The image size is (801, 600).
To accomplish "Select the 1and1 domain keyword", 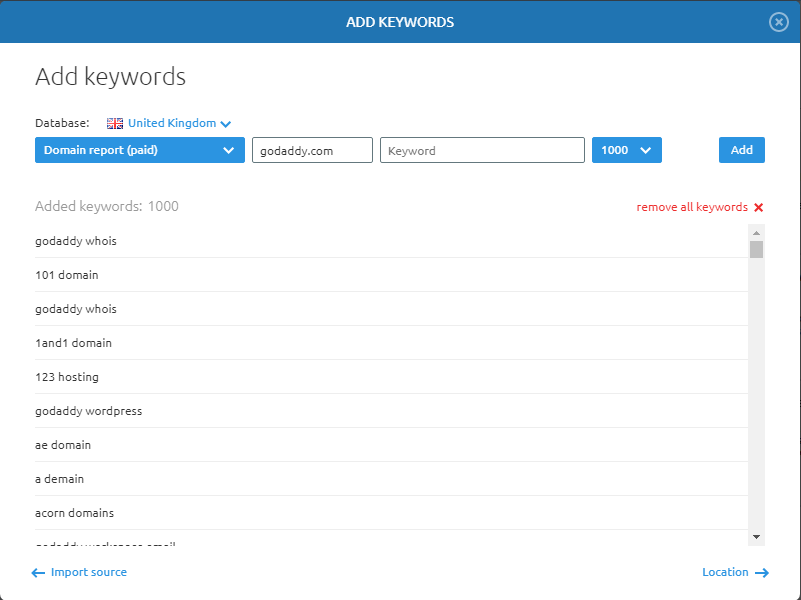I will 391,343.
